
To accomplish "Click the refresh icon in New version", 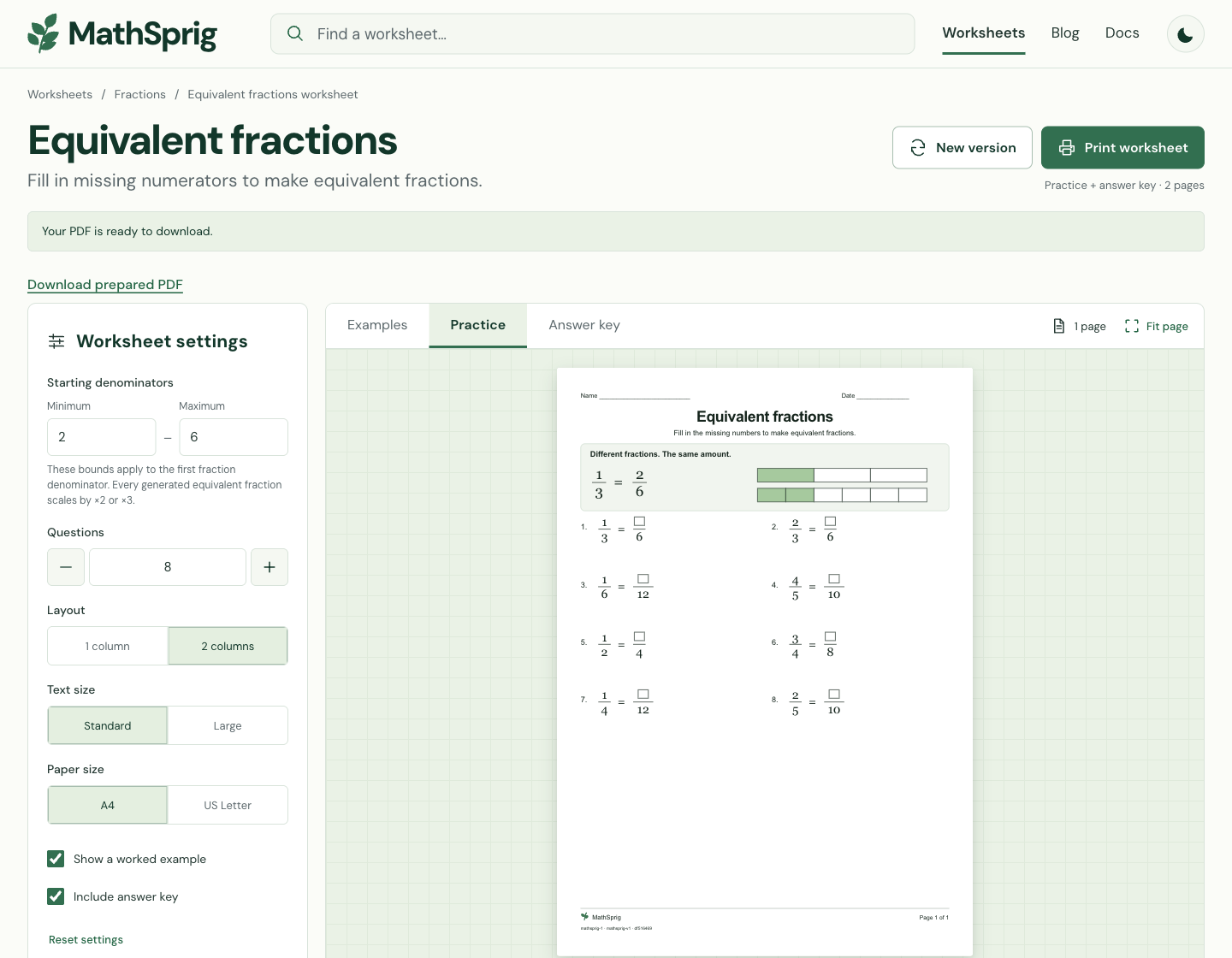I will tap(918, 148).
